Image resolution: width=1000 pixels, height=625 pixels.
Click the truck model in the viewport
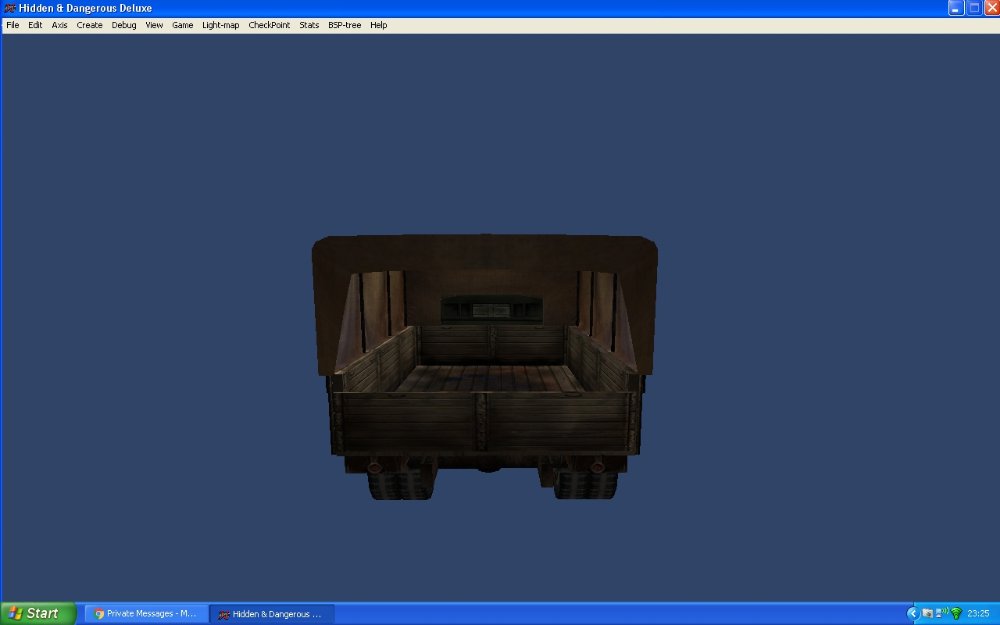(485, 367)
